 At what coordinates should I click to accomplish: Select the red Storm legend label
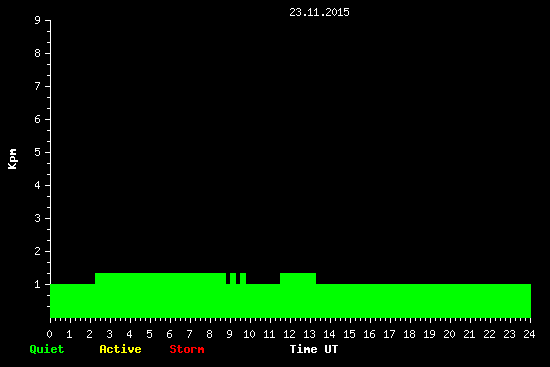(x=187, y=349)
